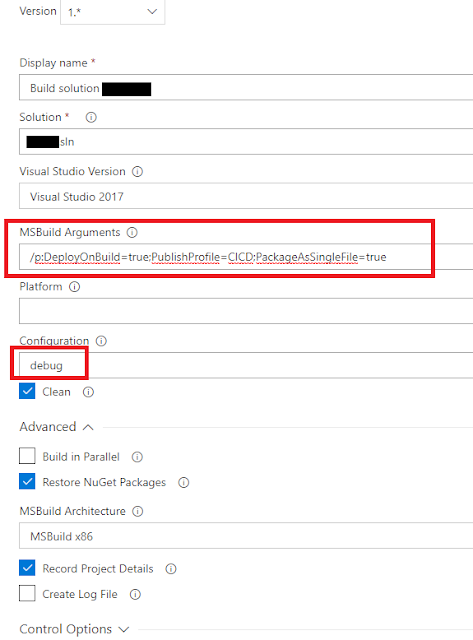Show info for MSBuild Architecture
Image resolution: width=473 pixels, height=640 pixels.
pyautogui.click(x=138, y=511)
